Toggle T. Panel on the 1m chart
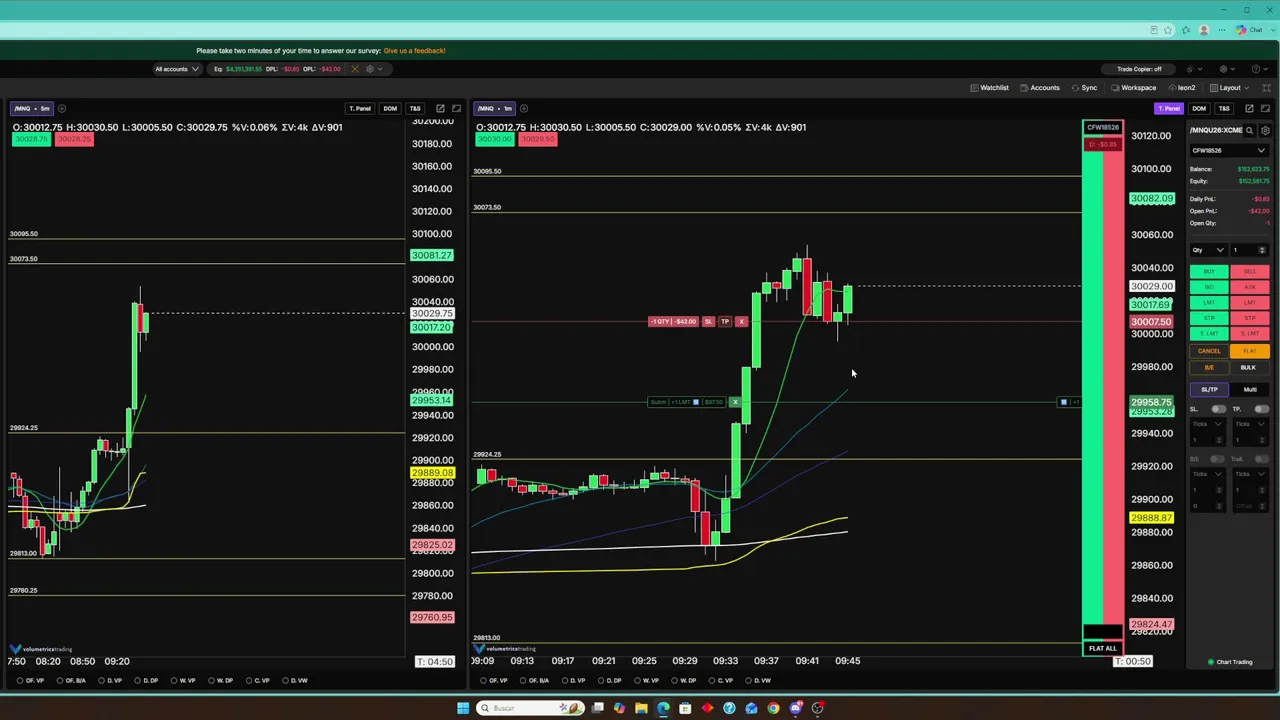The height and width of the screenshot is (720, 1280). [x=1168, y=108]
